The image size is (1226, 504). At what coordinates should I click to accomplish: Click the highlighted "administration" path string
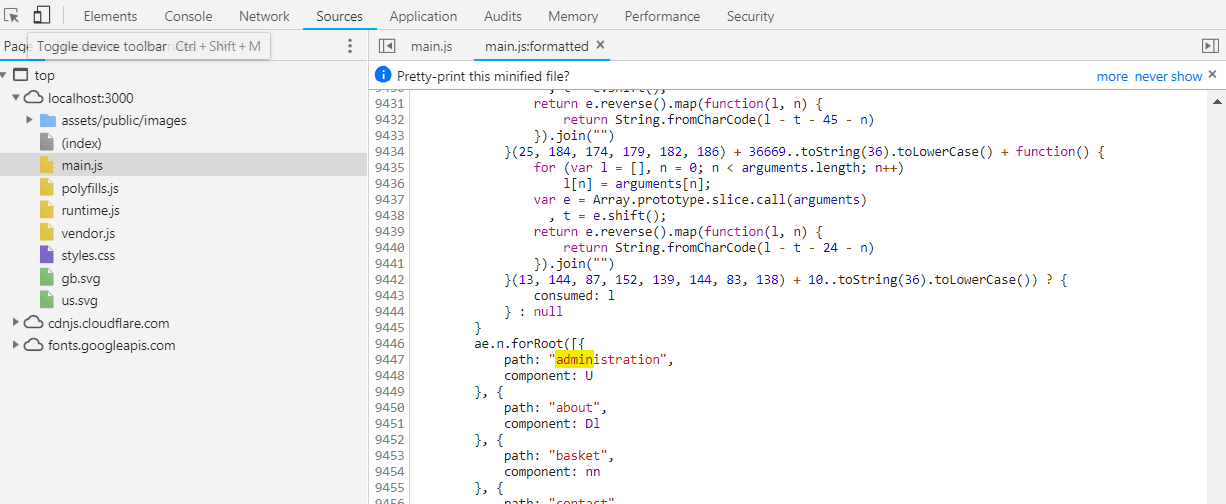[x=609, y=359]
